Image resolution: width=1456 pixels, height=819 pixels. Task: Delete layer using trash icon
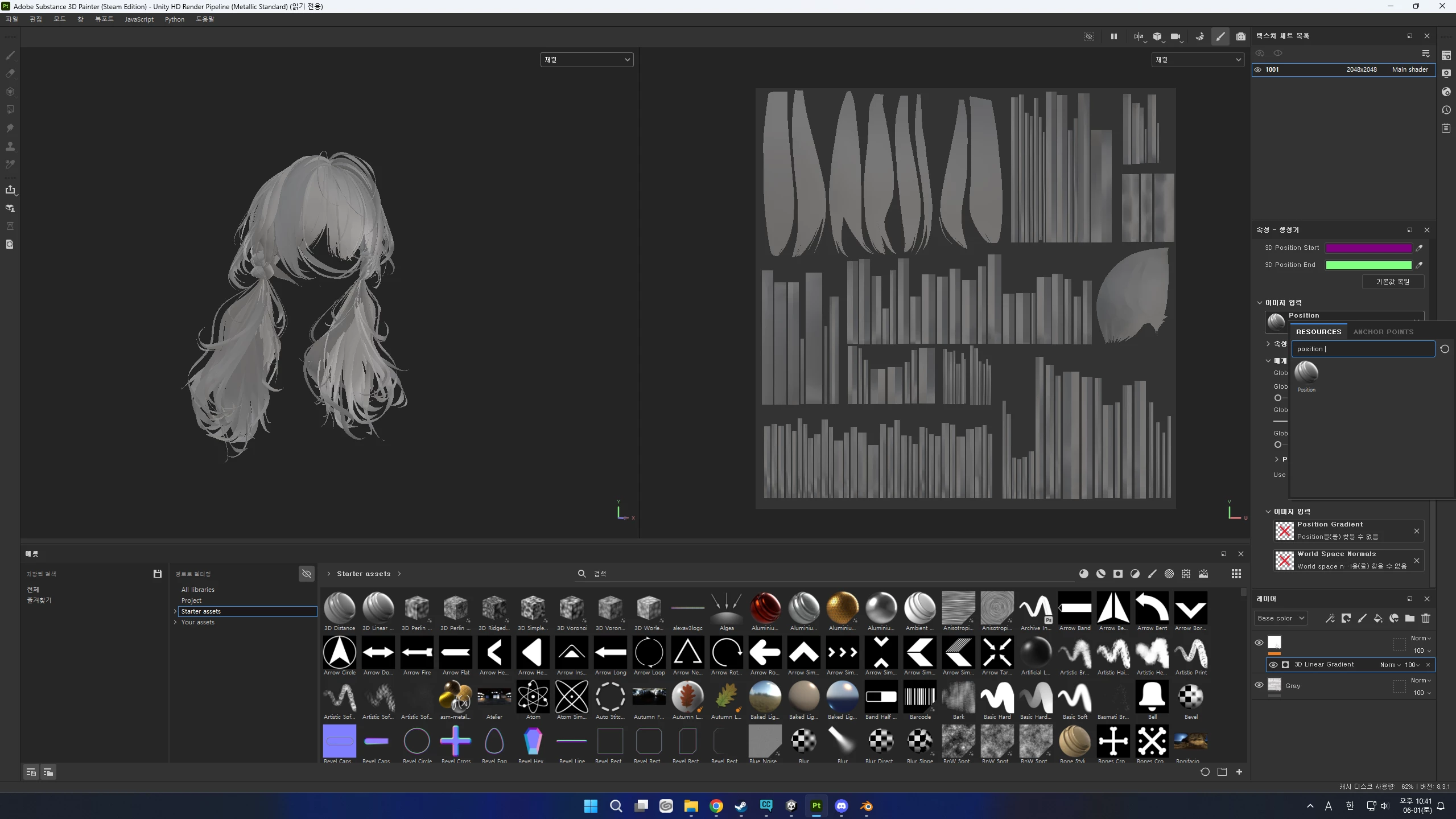pos(1425,618)
